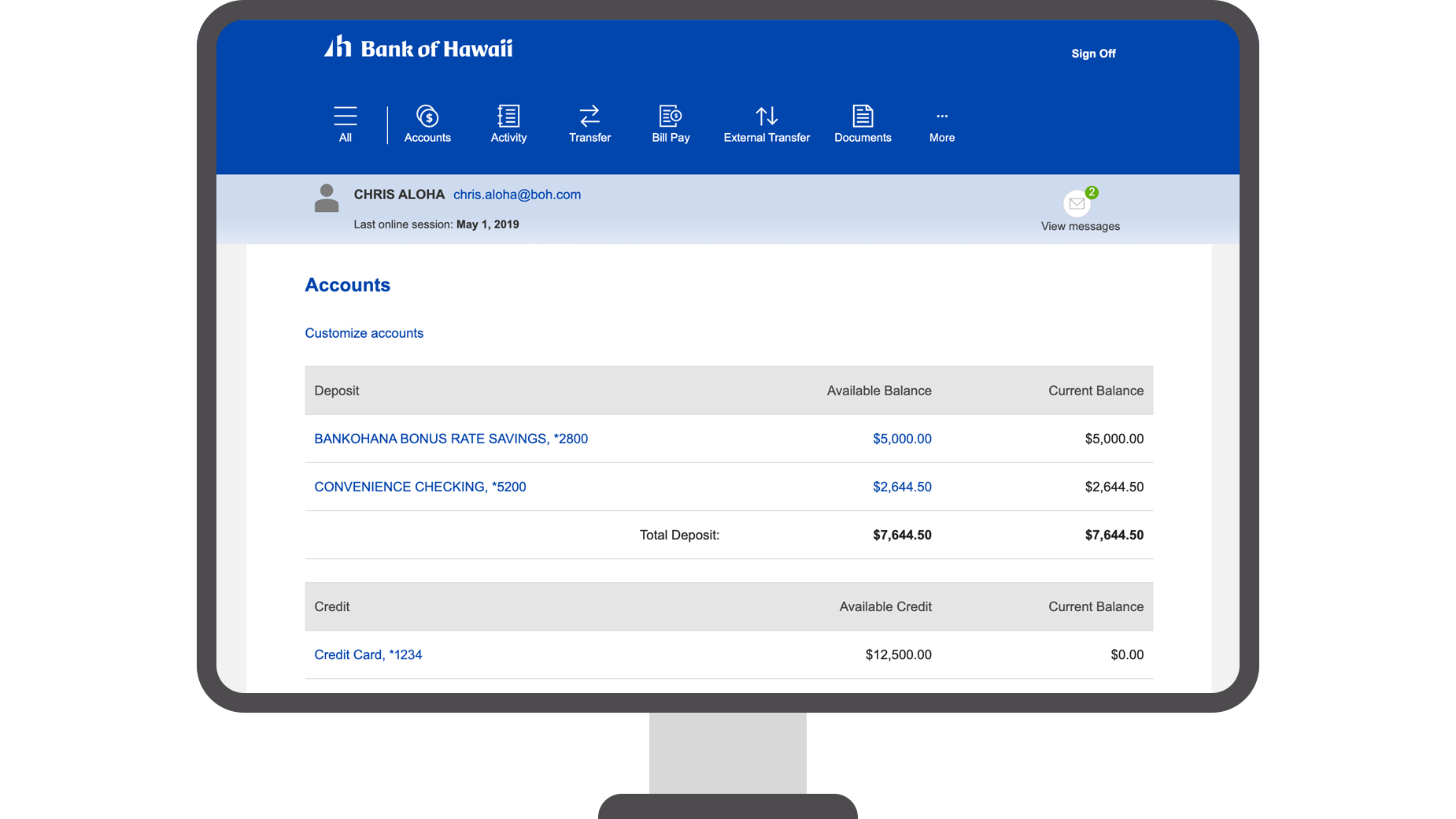Image resolution: width=1456 pixels, height=819 pixels.
Task: Click the Bank of Hawaii logo
Action: 418,47
